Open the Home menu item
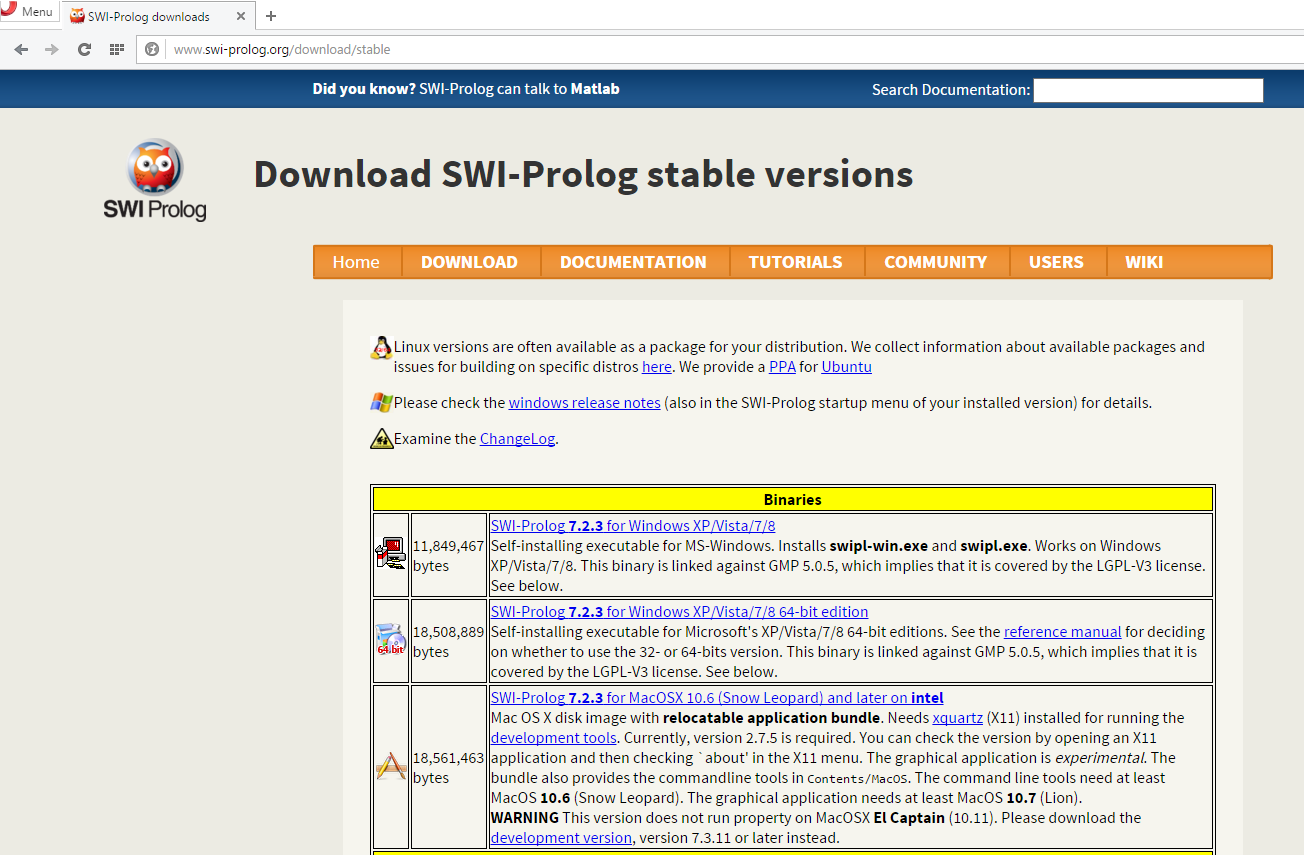 tap(356, 262)
